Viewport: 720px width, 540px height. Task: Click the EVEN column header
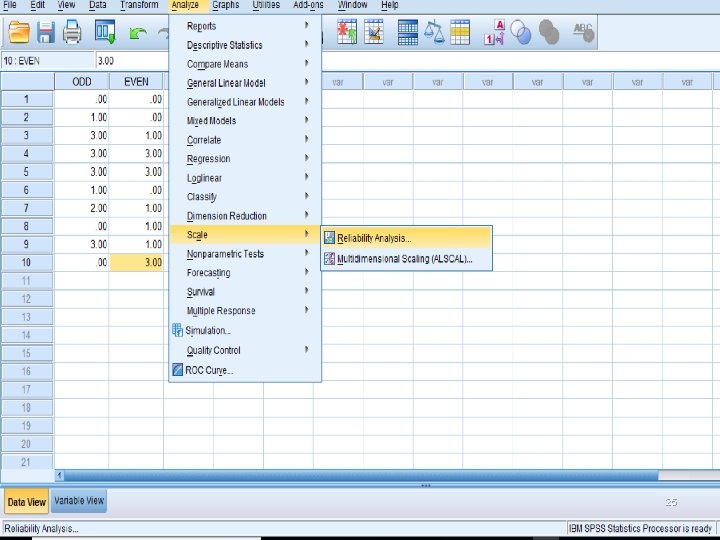pos(136,82)
